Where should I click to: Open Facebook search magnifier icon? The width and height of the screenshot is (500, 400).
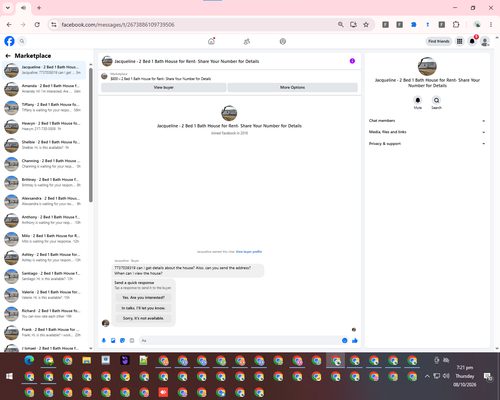click(x=22, y=41)
